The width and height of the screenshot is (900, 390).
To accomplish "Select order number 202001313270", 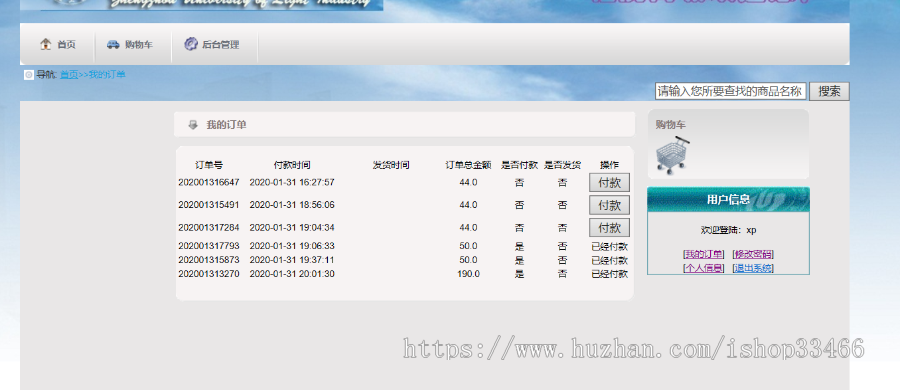I will [209, 274].
